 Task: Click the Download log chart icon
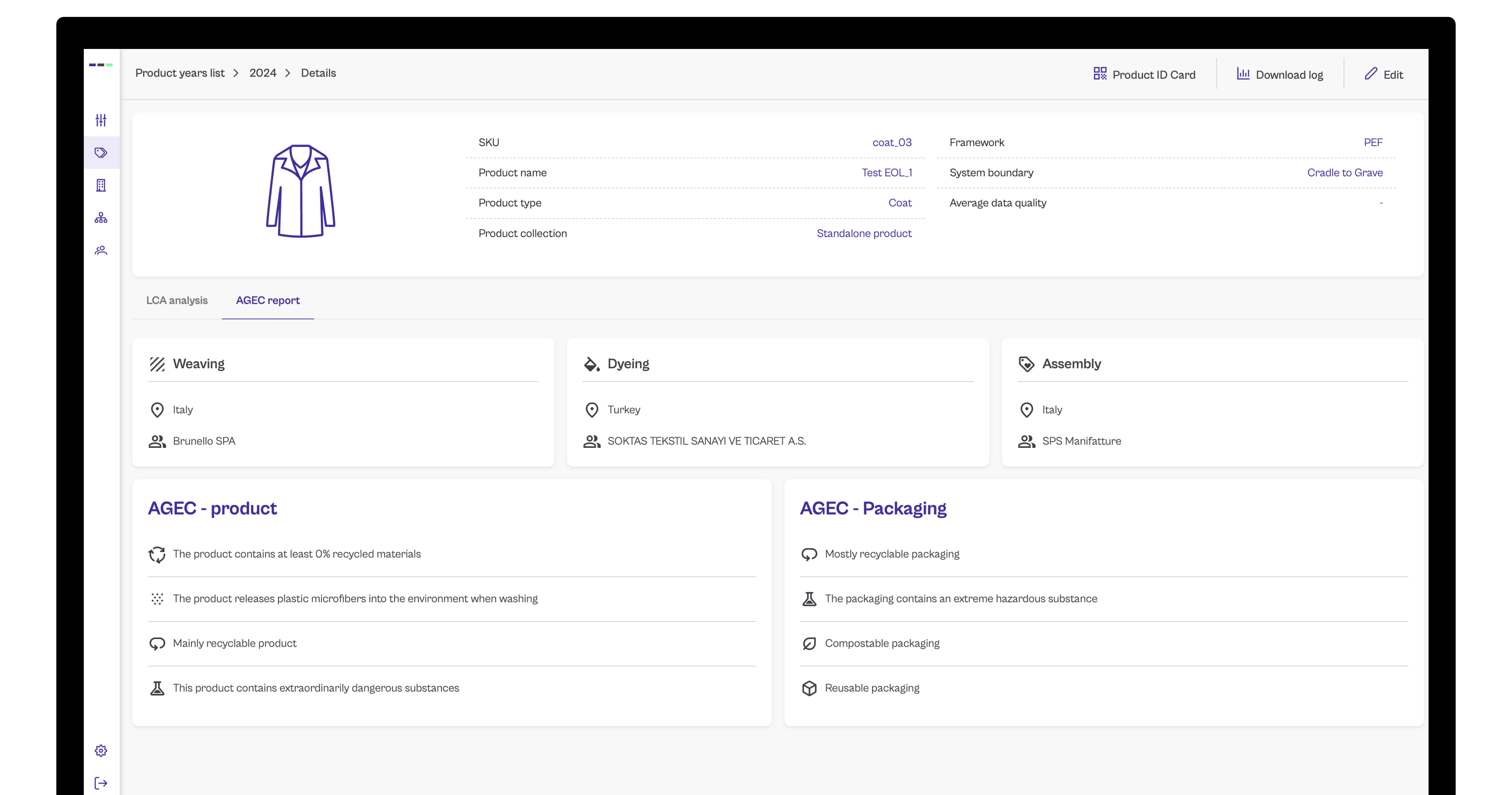tap(1243, 73)
